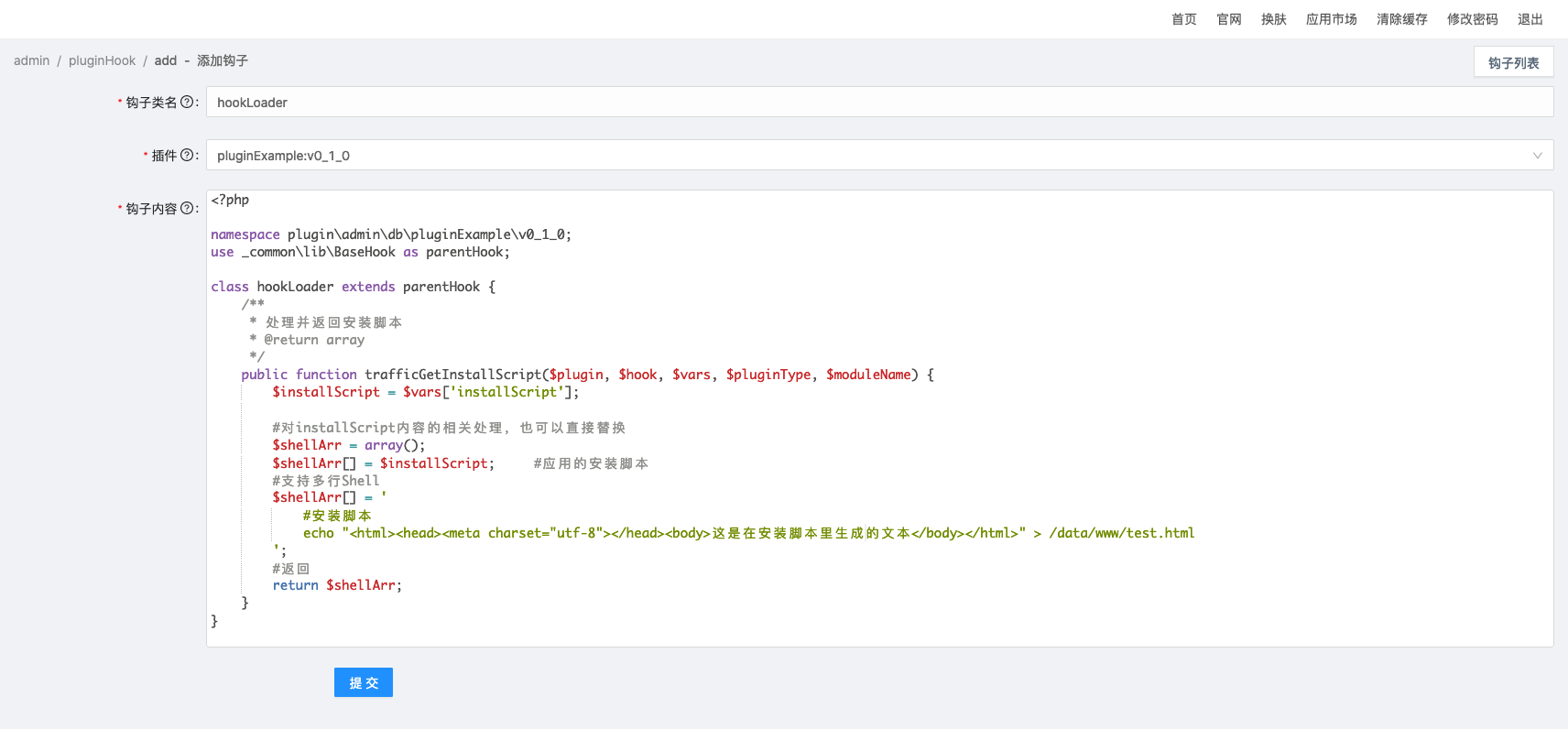Click the help icon beside 插件
Viewport: 1568px width, 729px height.
187,156
